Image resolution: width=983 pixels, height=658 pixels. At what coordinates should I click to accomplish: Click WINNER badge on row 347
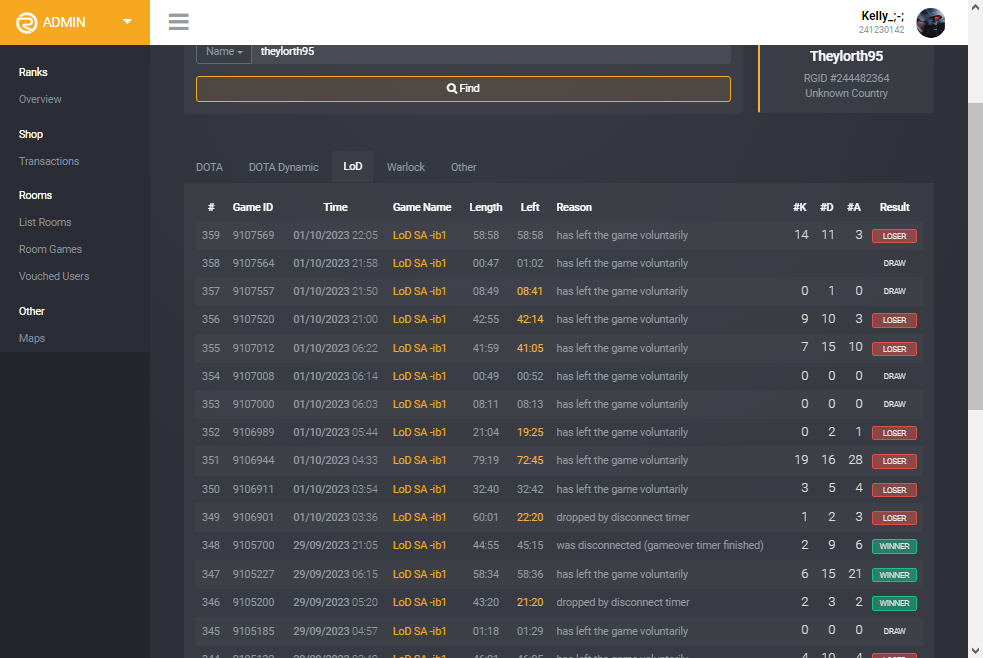894,575
